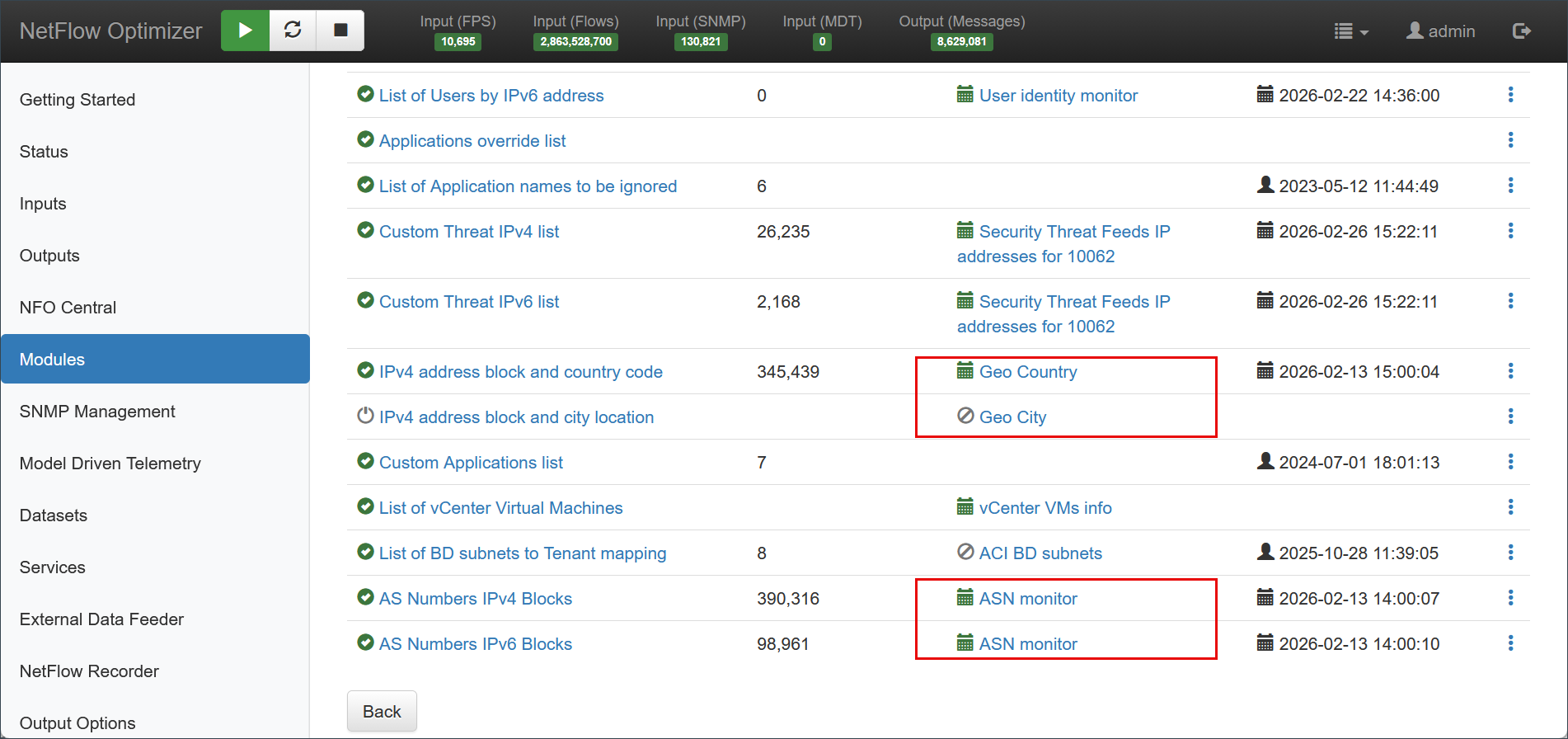
Task: Open the admin user menu
Action: (x=1440, y=31)
